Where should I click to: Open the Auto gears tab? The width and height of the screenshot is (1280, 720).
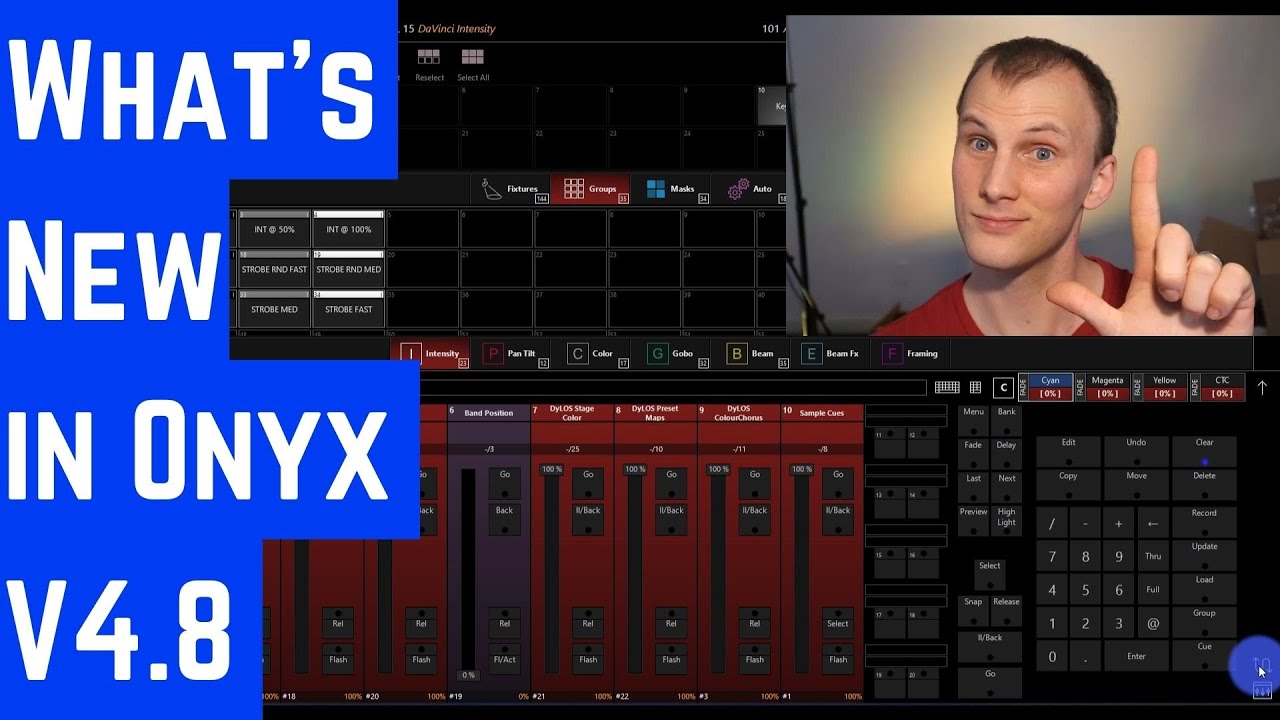(750, 188)
